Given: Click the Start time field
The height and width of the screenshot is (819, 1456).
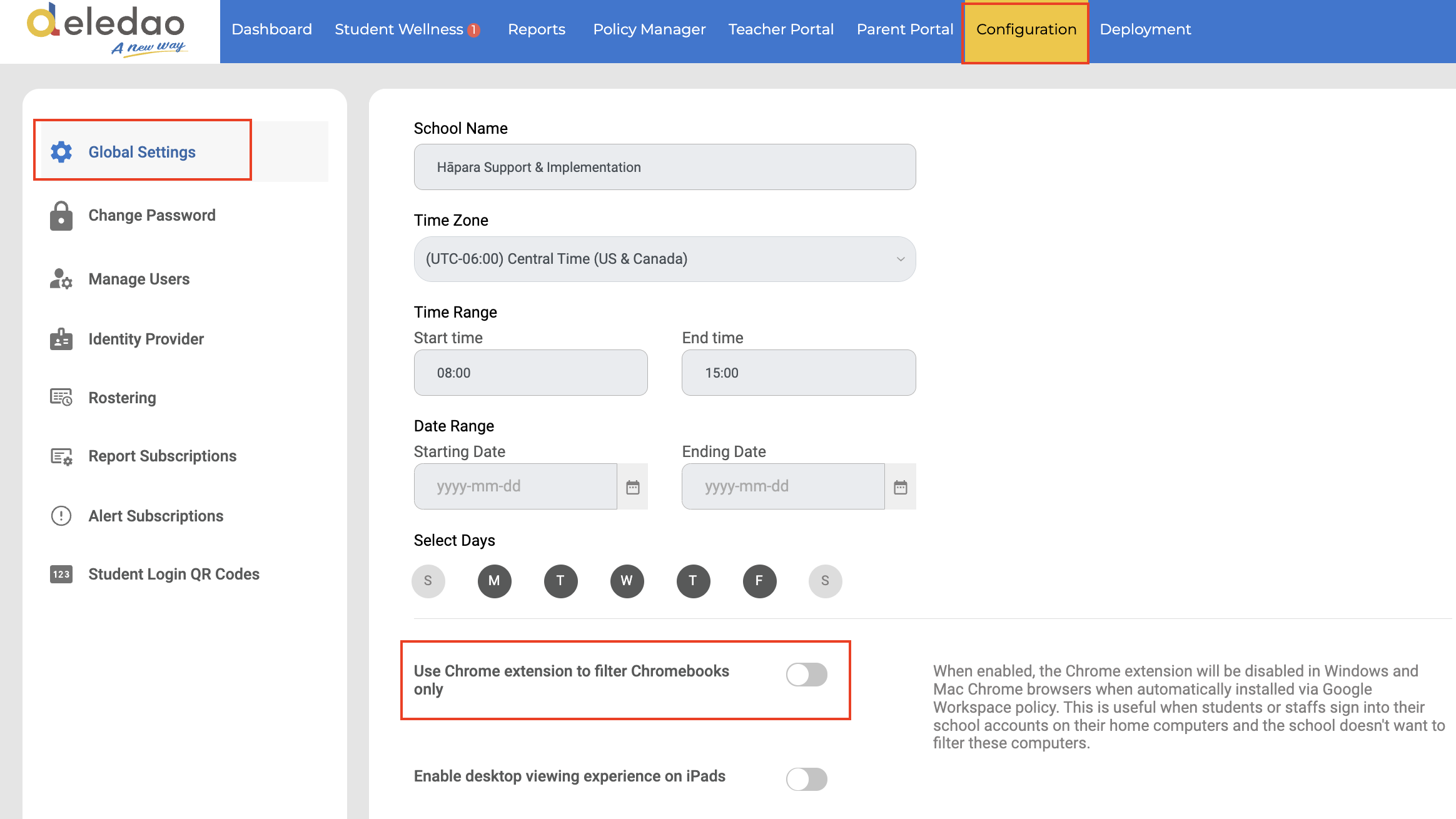Looking at the screenshot, I should [530, 373].
